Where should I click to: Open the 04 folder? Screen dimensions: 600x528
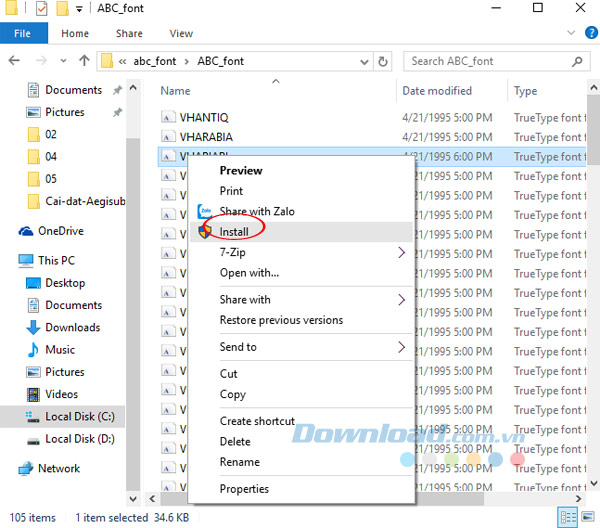point(51,156)
